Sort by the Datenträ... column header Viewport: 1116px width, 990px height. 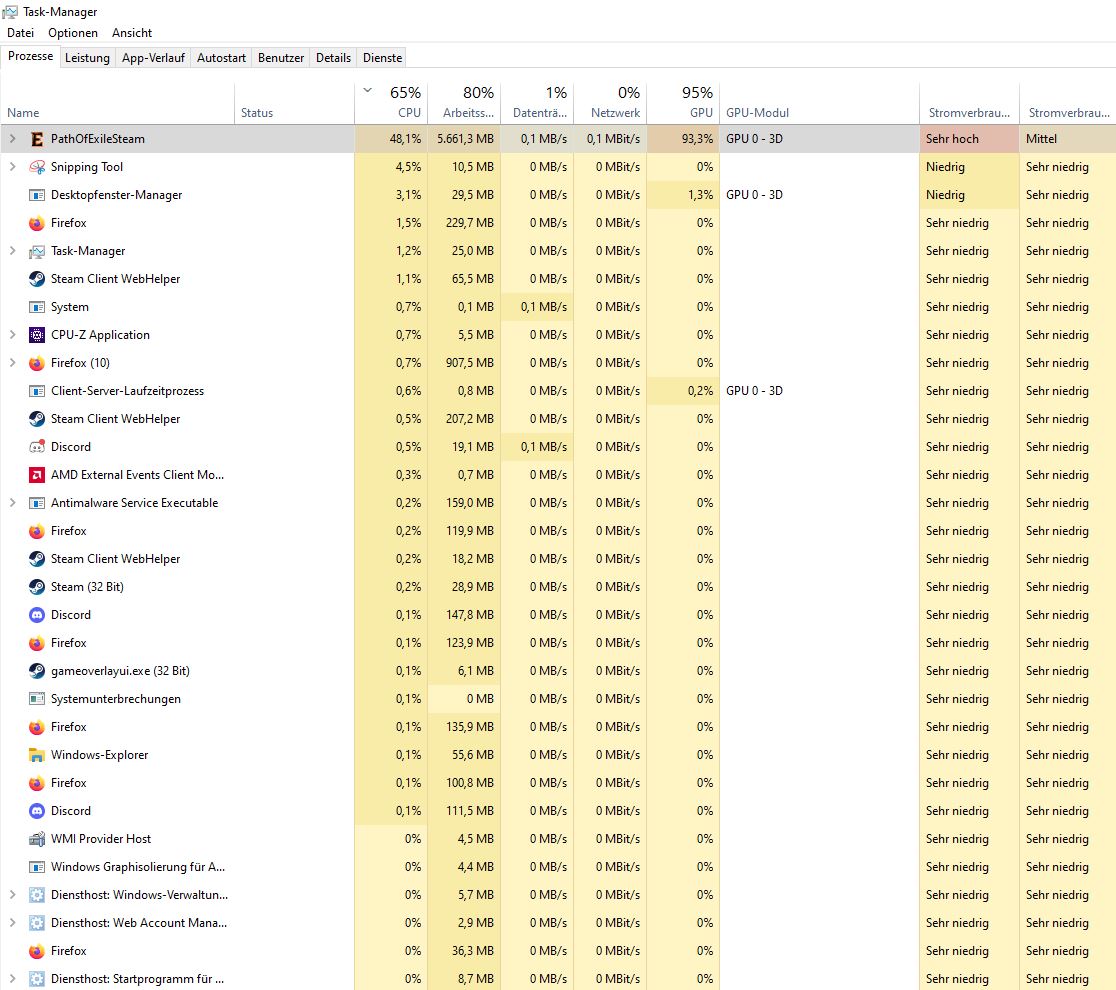(537, 102)
